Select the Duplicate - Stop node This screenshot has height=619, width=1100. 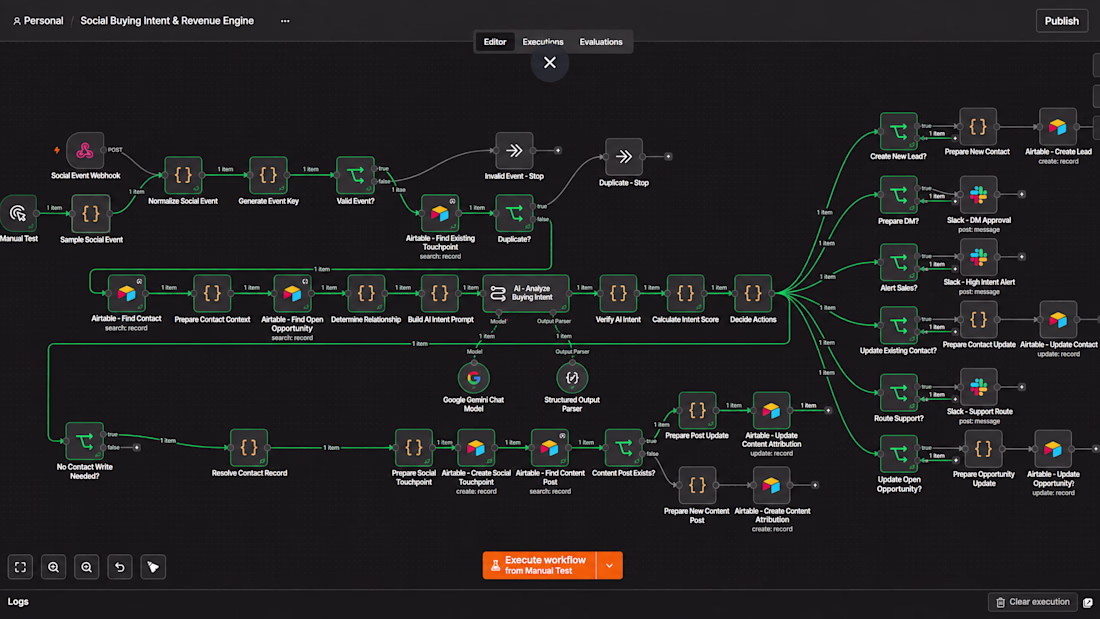624,157
